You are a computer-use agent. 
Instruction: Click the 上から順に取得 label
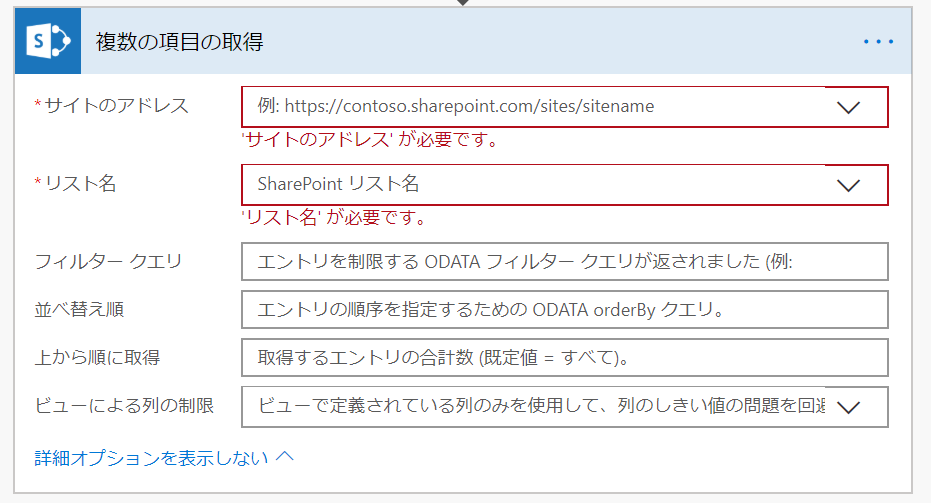(97, 358)
